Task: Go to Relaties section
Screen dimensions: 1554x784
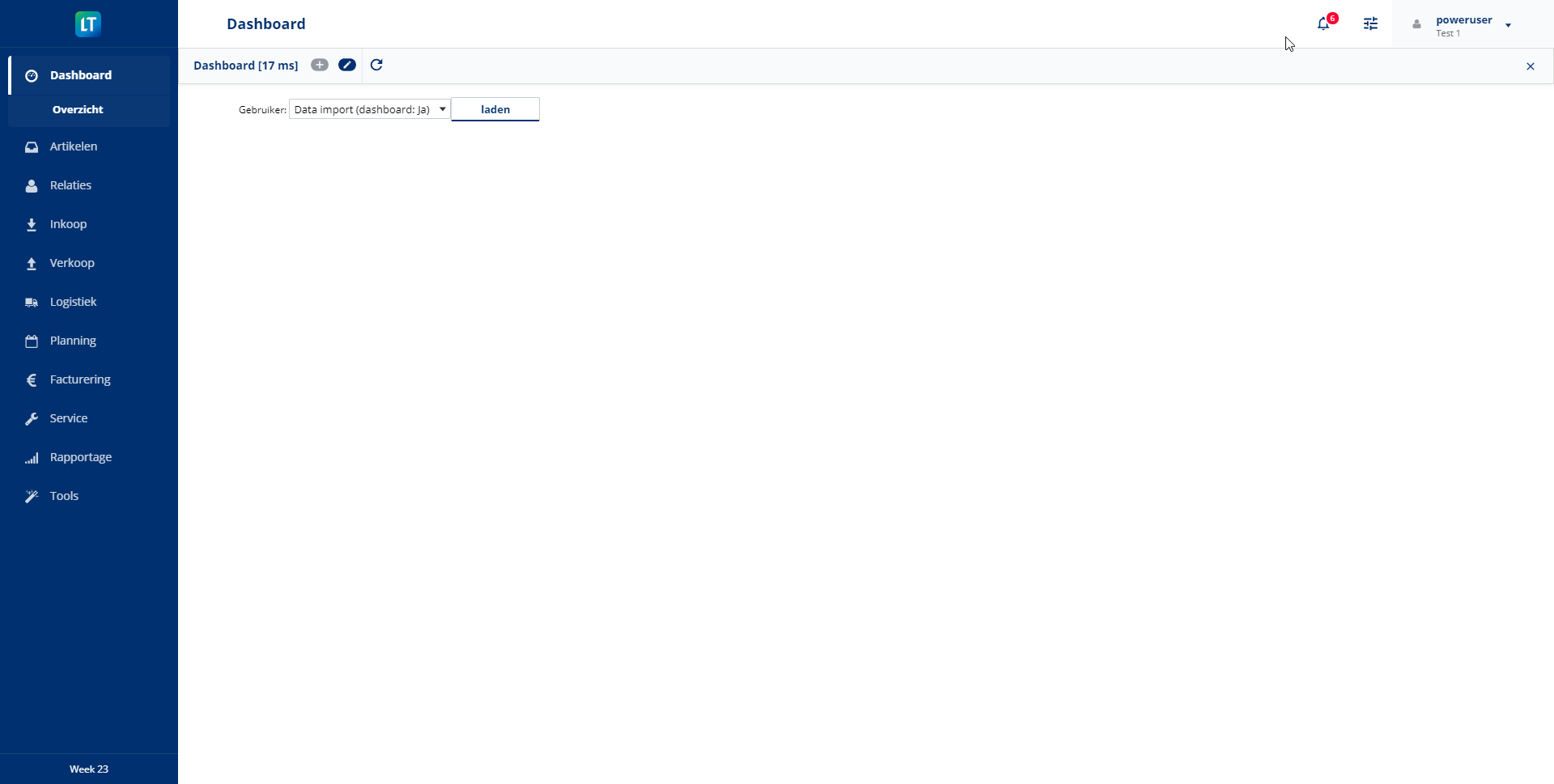Action: point(70,185)
